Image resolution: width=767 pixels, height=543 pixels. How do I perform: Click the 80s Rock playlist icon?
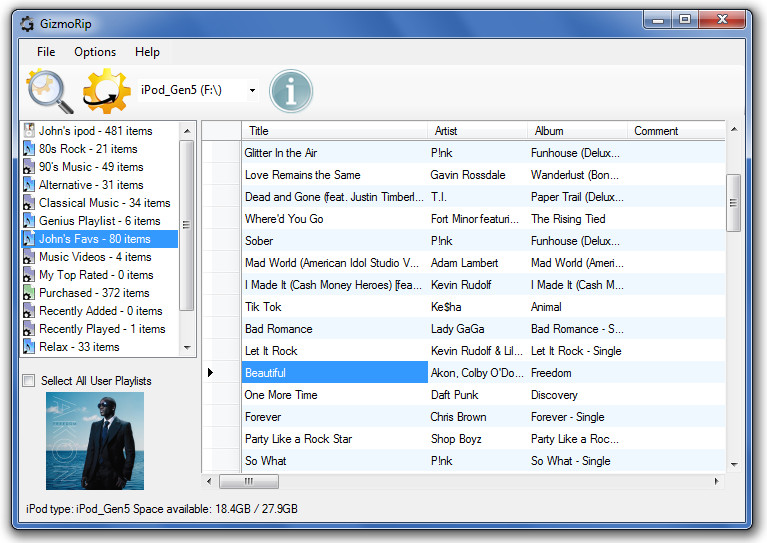click(29, 149)
